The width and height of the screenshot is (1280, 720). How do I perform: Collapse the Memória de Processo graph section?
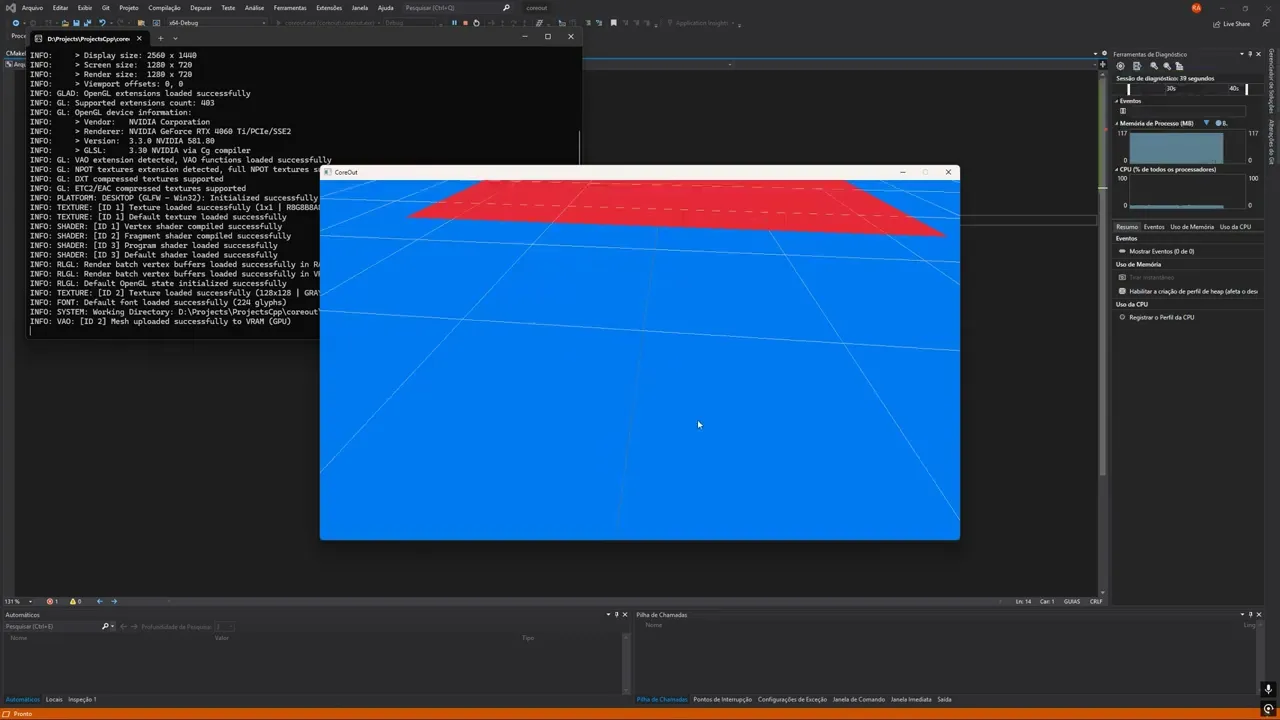pyautogui.click(x=1117, y=123)
